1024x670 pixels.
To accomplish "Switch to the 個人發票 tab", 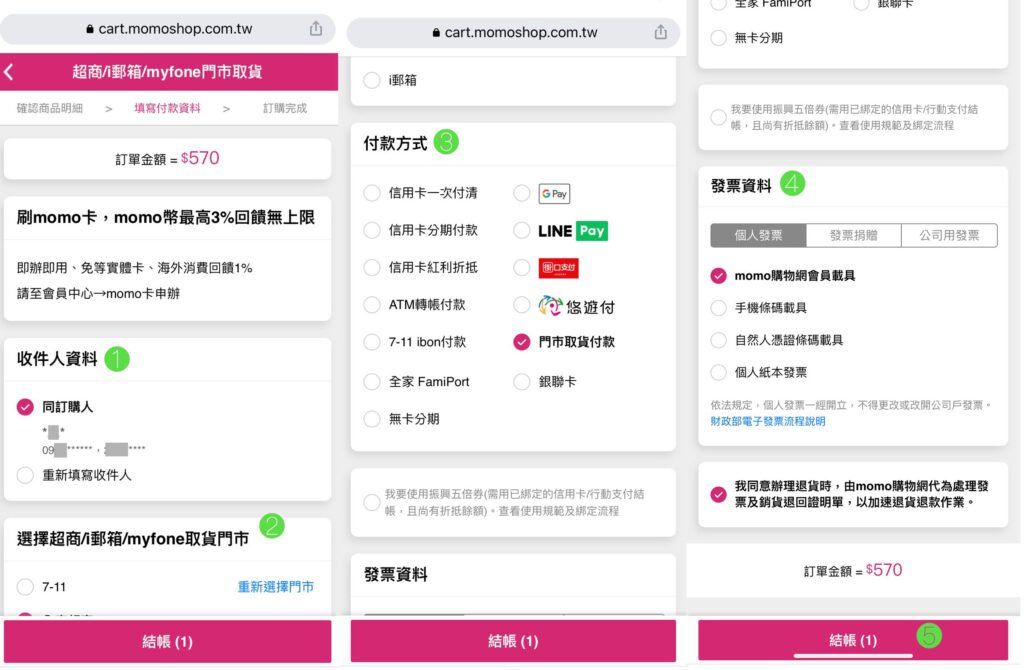I will (x=758, y=235).
